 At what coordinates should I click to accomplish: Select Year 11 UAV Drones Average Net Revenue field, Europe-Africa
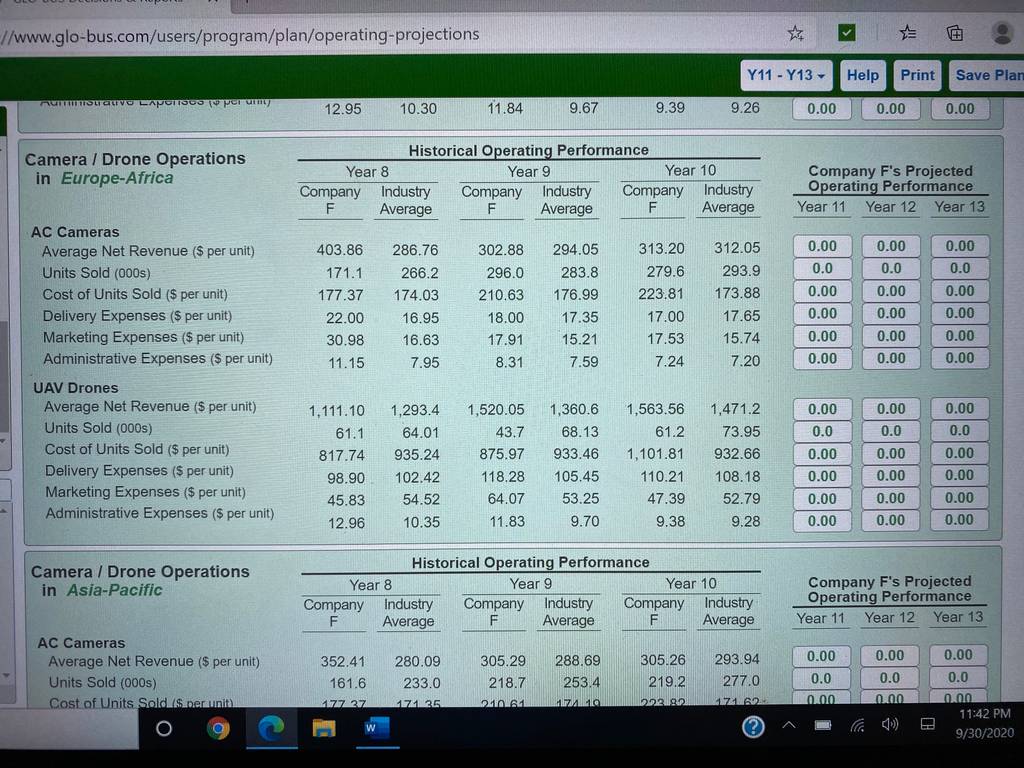(x=822, y=409)
